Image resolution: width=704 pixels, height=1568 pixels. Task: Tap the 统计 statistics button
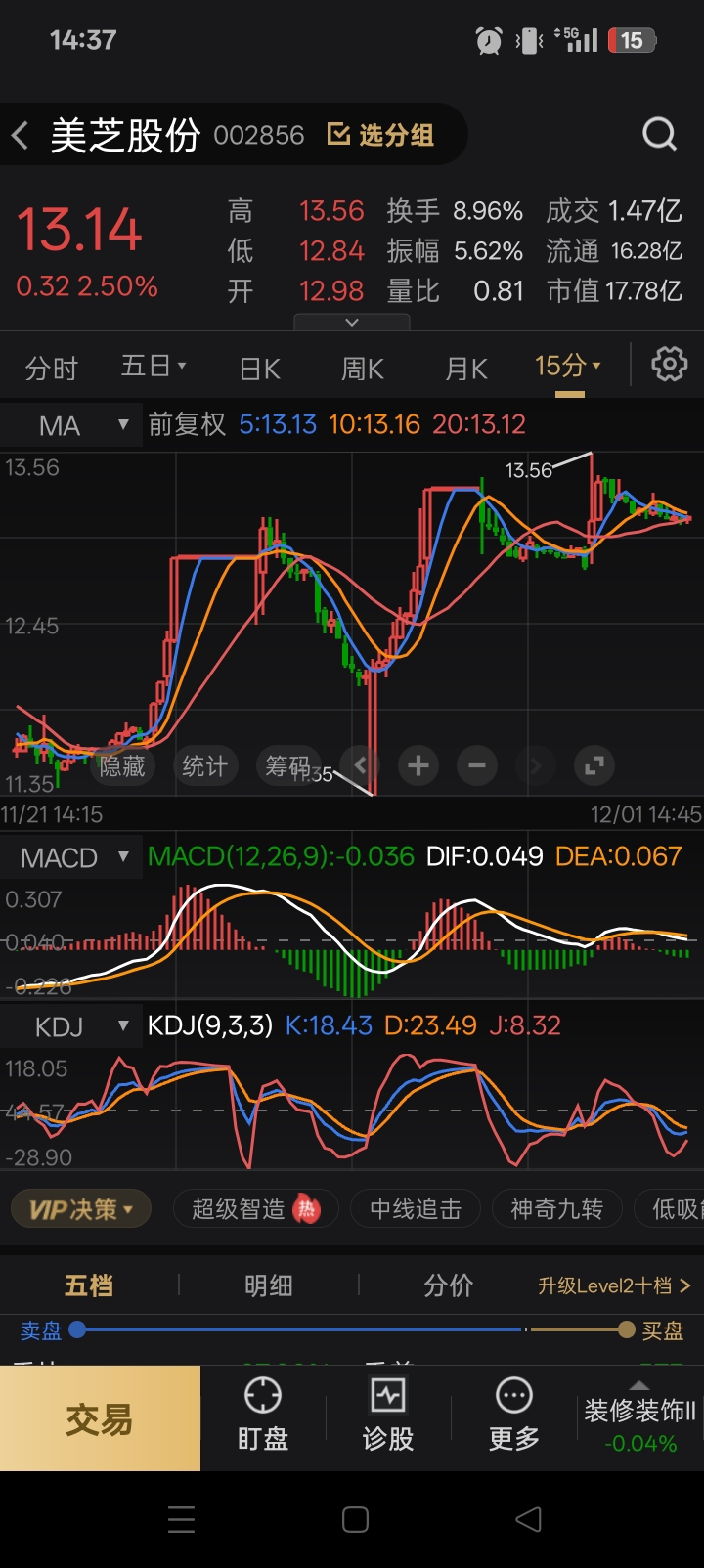[x=204, y=766]
